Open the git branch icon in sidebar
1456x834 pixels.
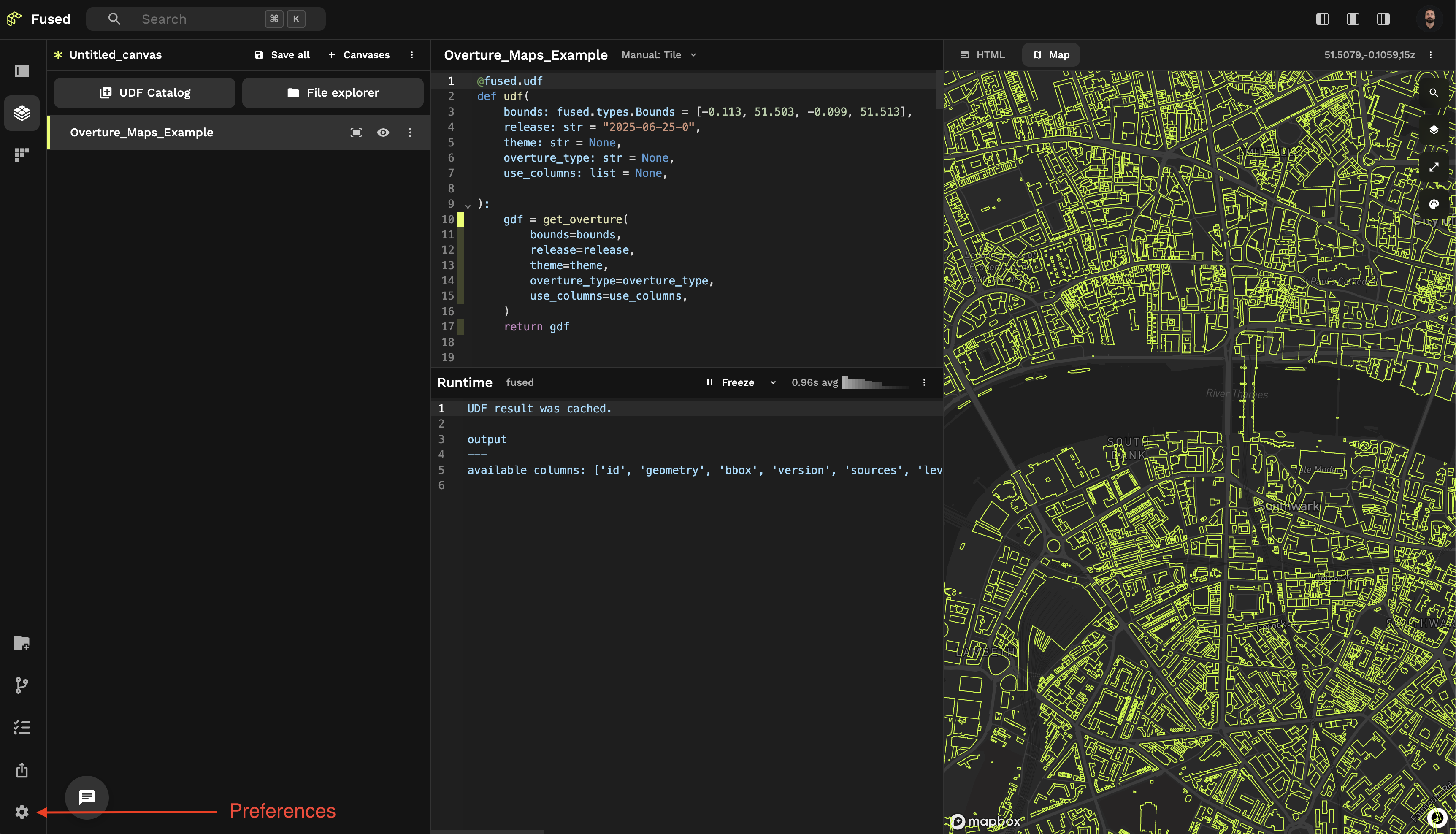coord(22,685)
